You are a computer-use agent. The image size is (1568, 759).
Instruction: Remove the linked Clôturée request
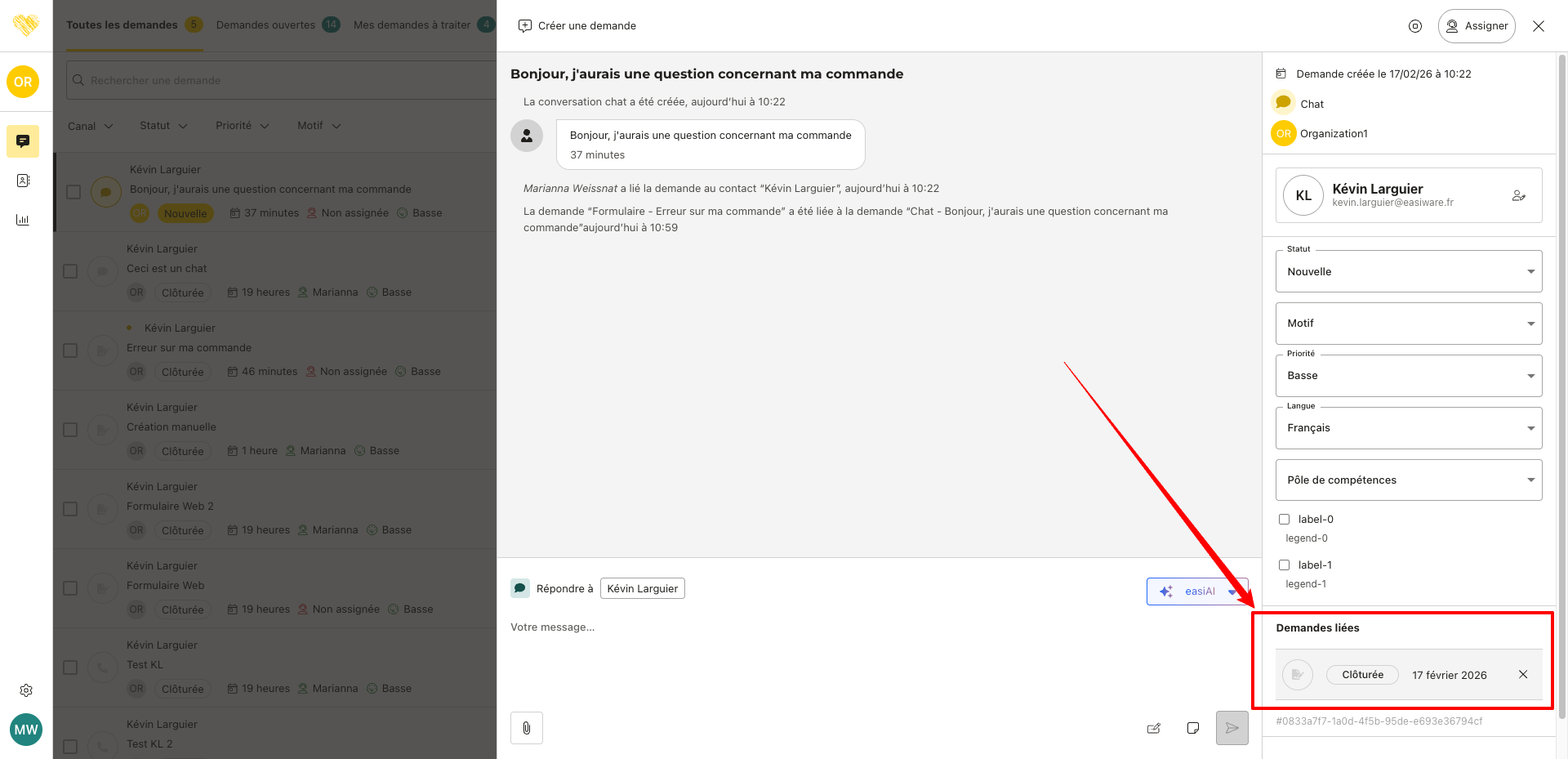pyautogui.click(x=1522, y=675)
